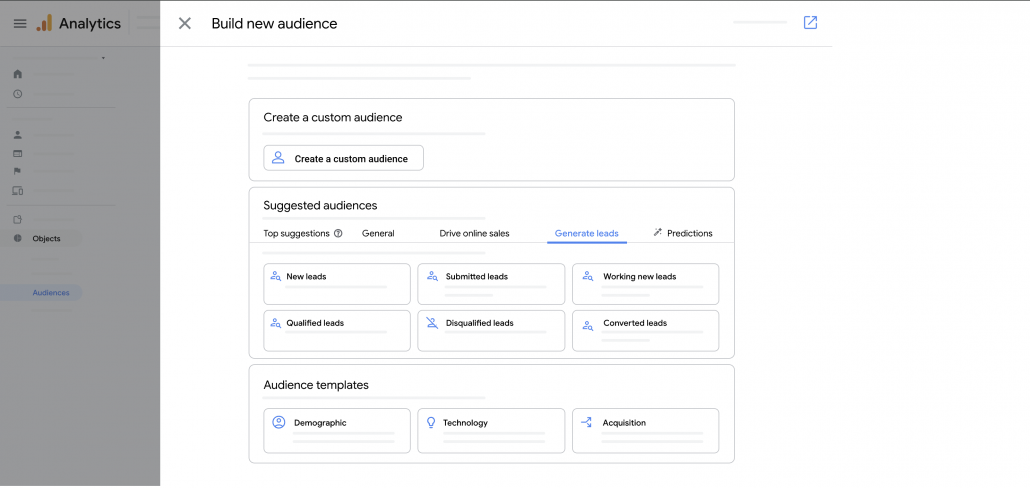Image resolution: width=1030 pixels, height=488 pixels.
Task: Click the Acquisition arrow icon
Action: pos(587,423)
